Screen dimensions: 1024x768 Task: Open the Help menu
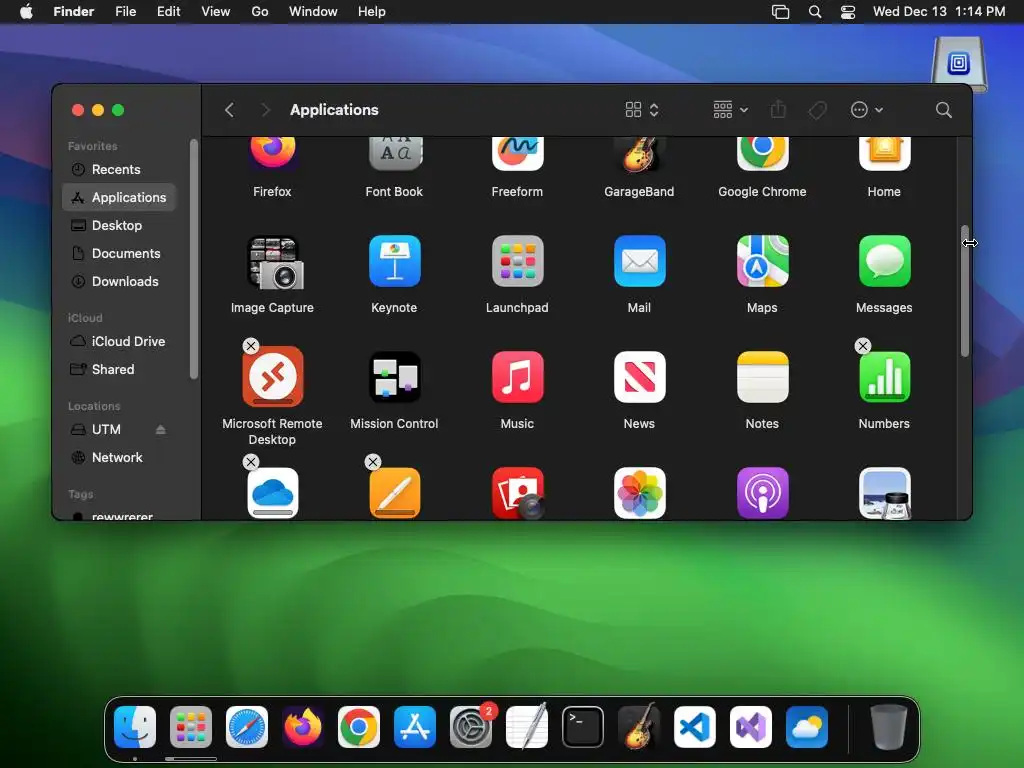point(372,12)
